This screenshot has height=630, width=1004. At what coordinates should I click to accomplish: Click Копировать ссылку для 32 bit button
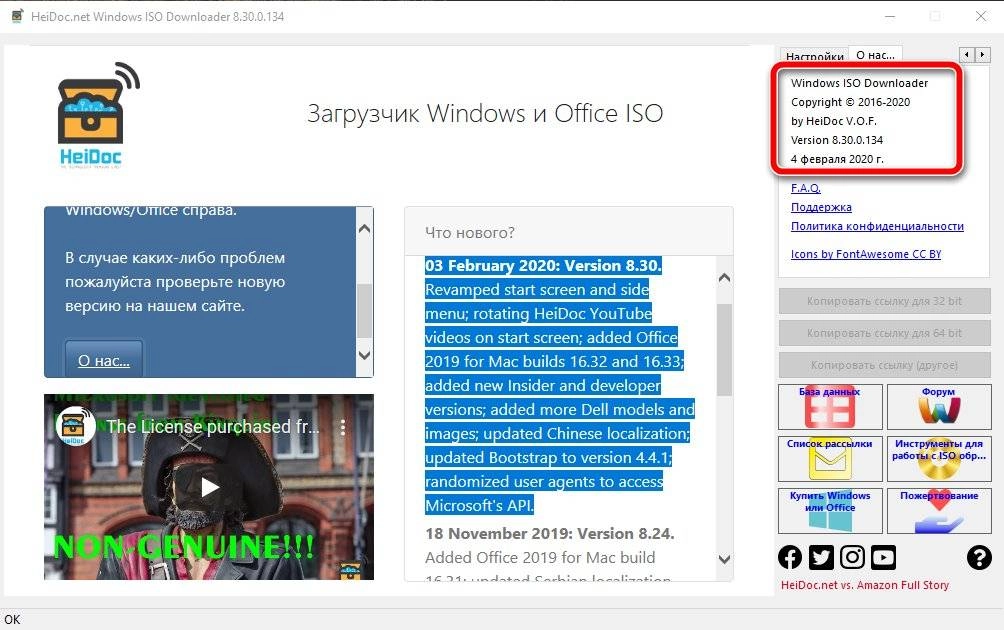coord(884,301)
